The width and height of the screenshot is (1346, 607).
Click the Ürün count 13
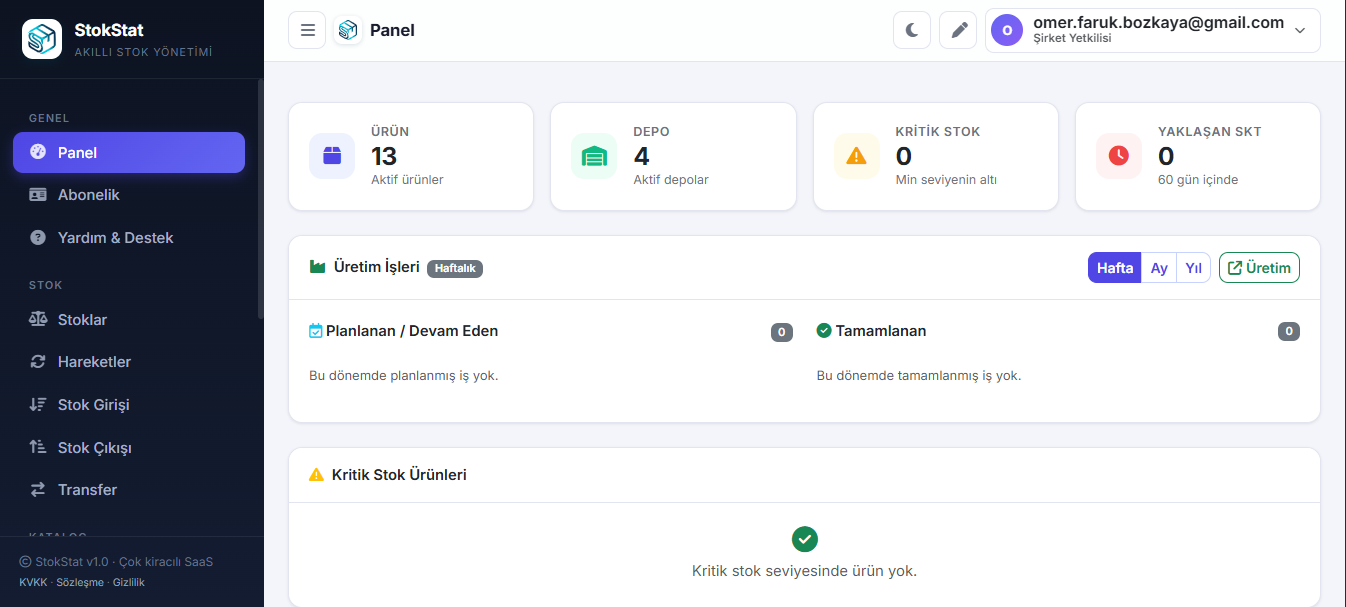coord(384,156)
